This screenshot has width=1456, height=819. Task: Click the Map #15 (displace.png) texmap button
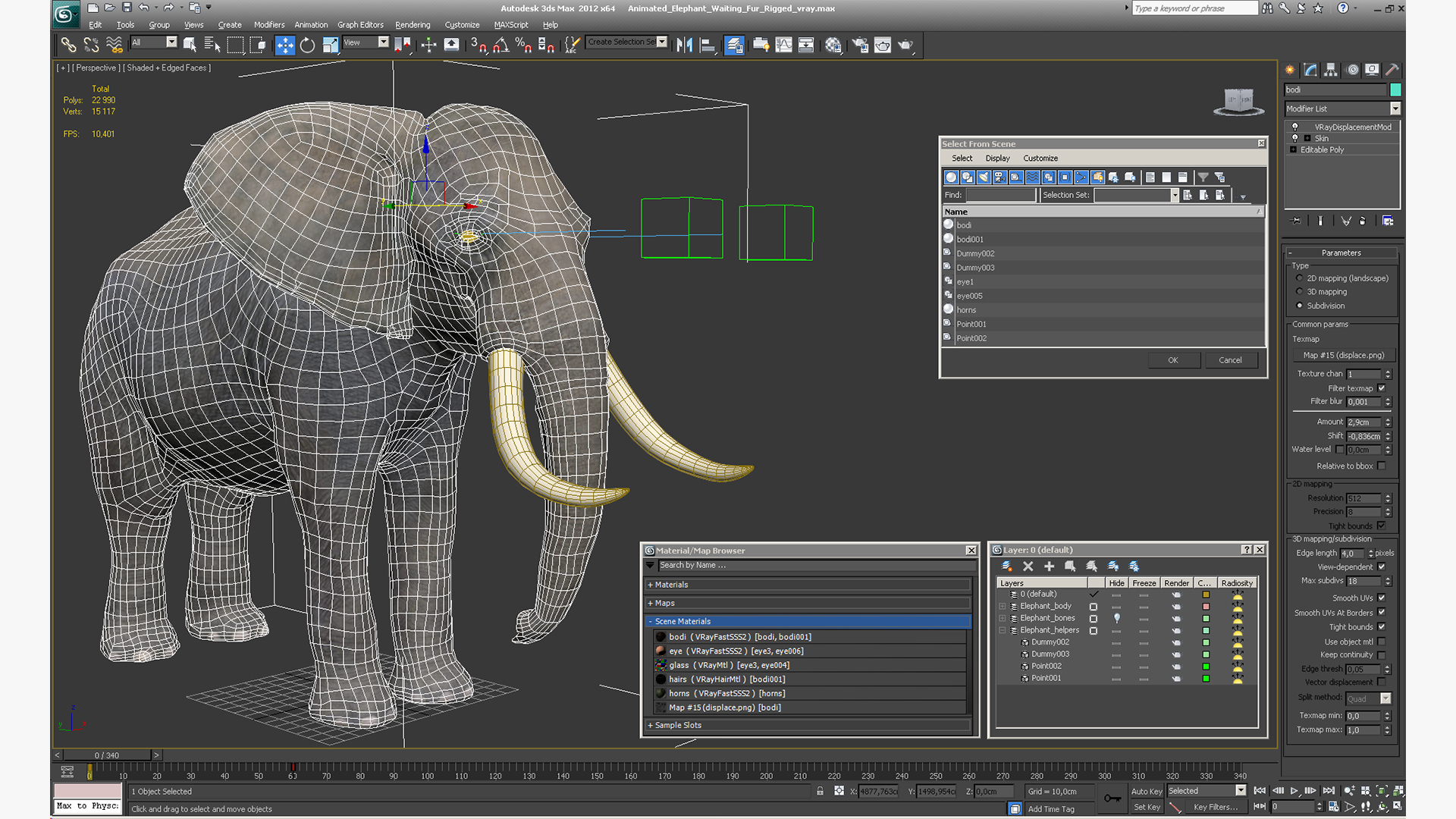click(1344, 355)
